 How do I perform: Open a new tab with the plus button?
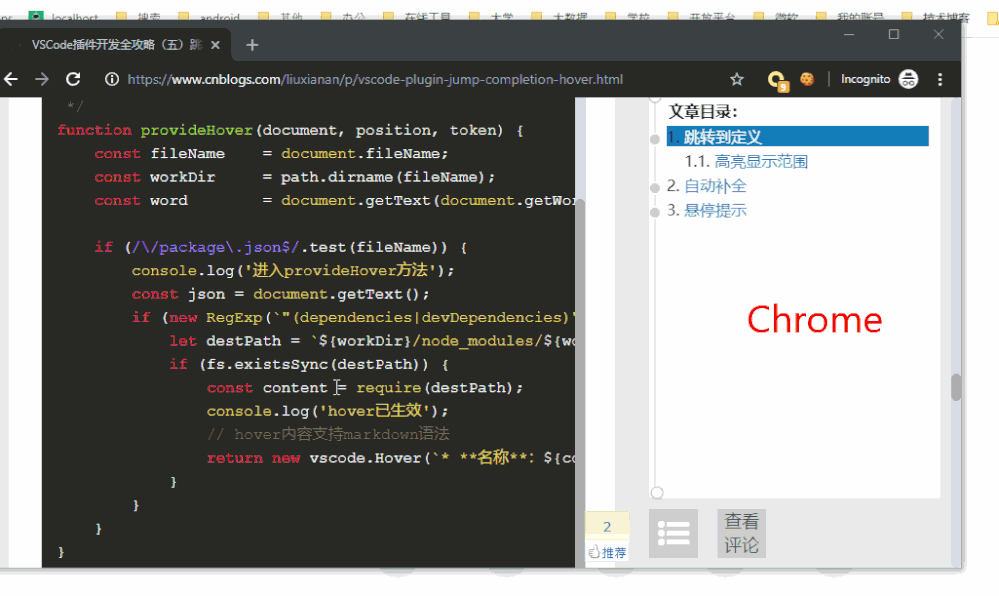click(252, 45)
